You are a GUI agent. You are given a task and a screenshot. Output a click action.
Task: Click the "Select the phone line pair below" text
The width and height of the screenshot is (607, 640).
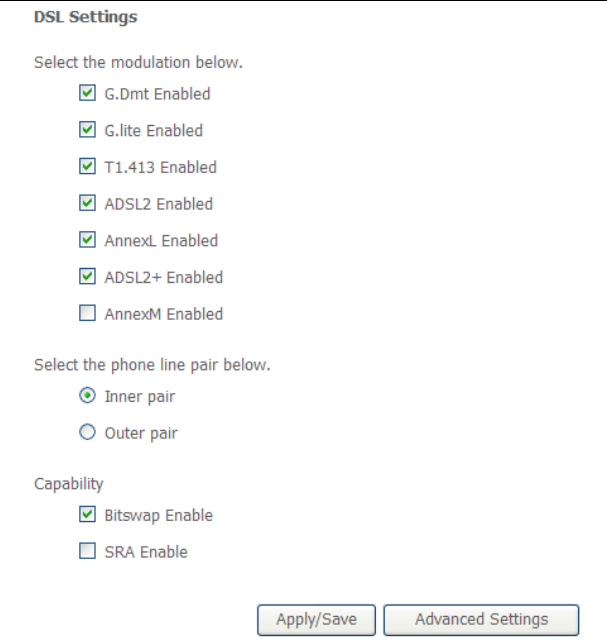click(x=152, y=365)
